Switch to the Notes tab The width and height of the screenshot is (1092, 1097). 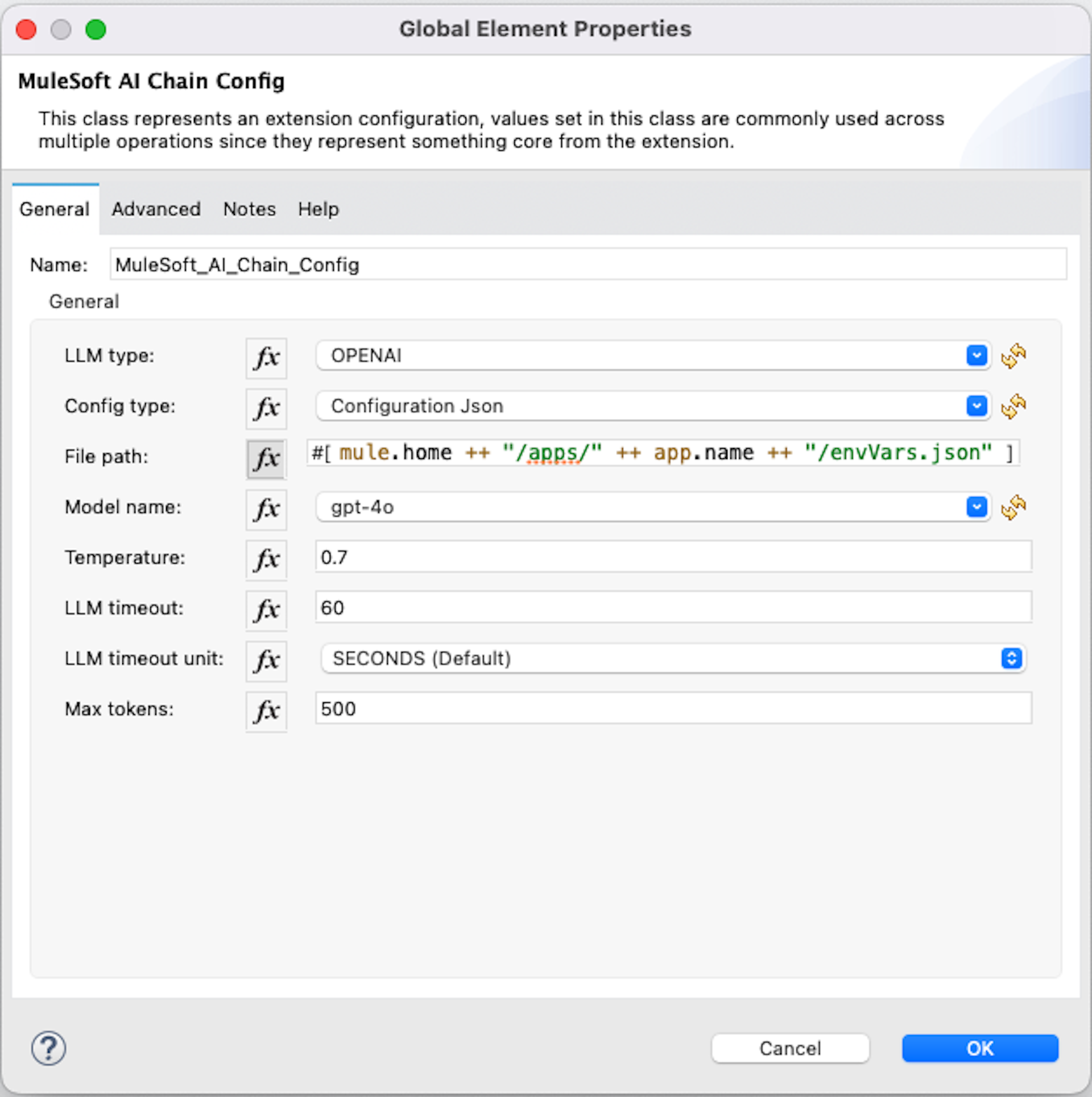250,209
